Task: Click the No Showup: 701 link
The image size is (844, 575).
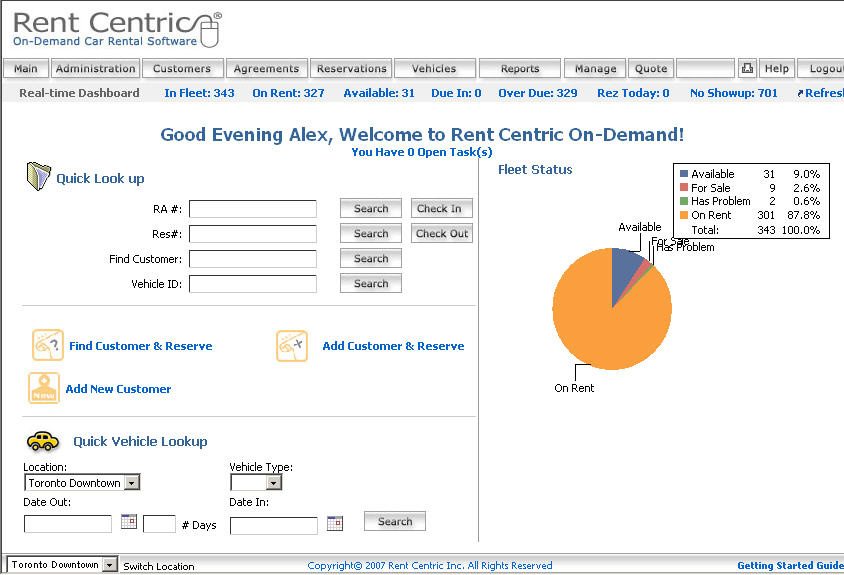Action: (734, 93)
